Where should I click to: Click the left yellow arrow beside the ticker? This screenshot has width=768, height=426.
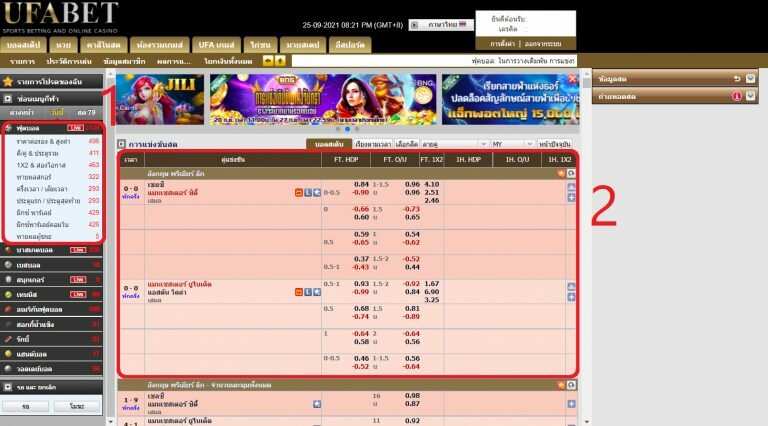[x=268, y=61]
